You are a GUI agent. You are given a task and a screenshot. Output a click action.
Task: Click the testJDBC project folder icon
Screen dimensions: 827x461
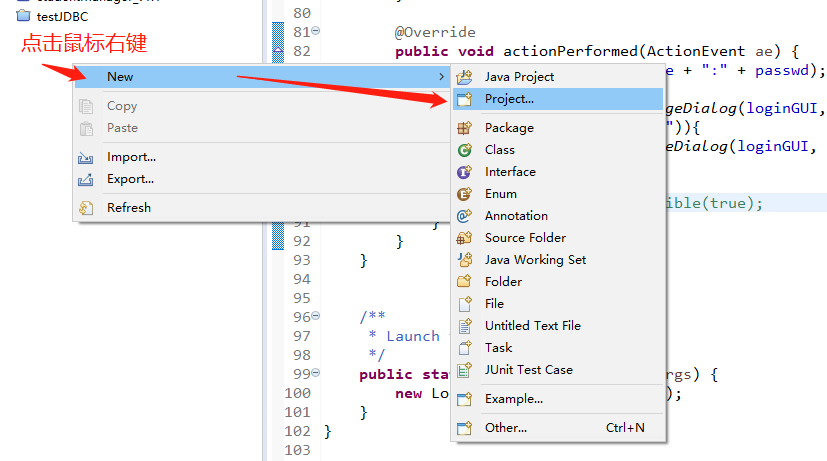(x=24, y=16)
